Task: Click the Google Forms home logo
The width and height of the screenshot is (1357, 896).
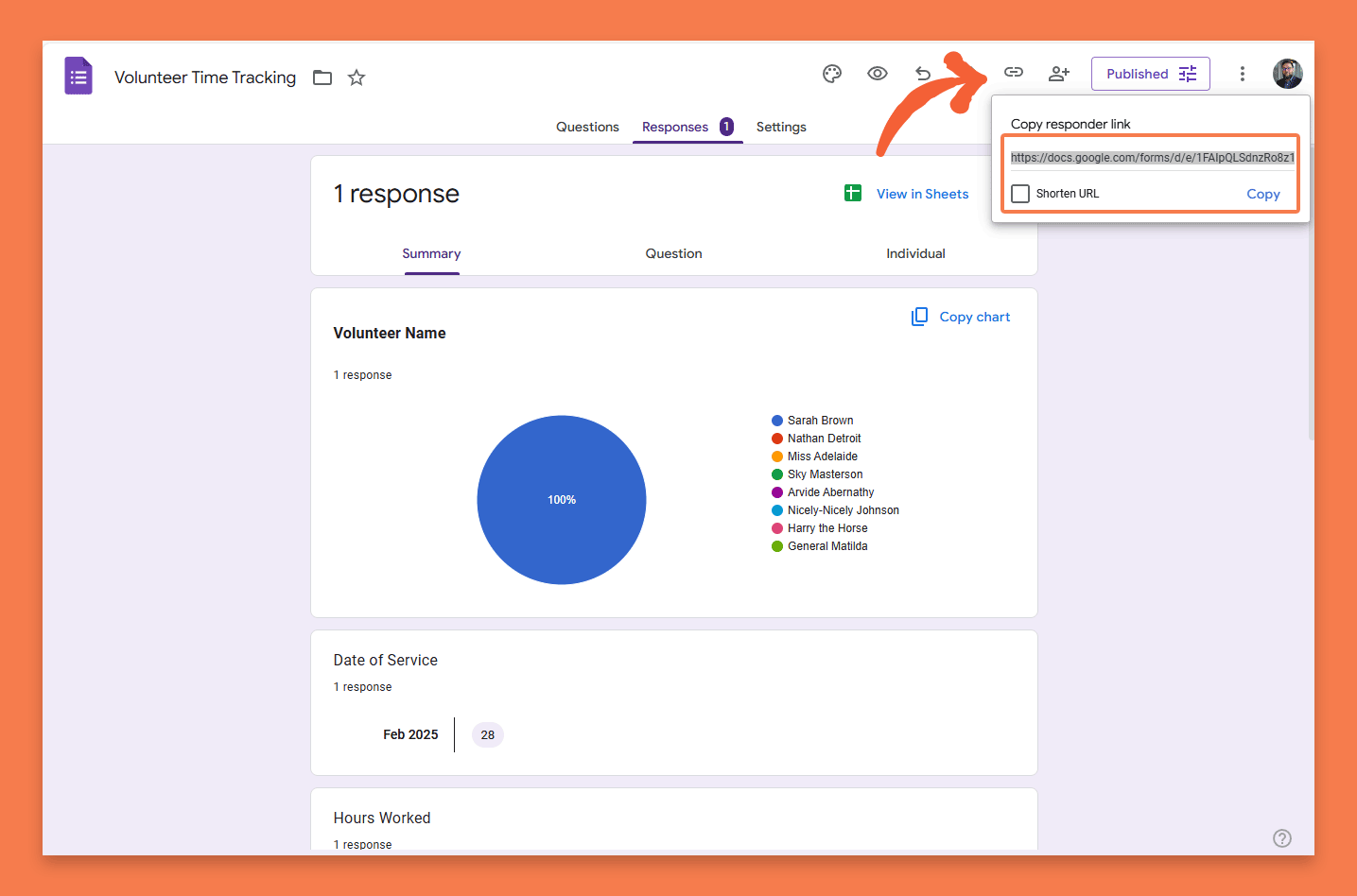Action: 78,77
